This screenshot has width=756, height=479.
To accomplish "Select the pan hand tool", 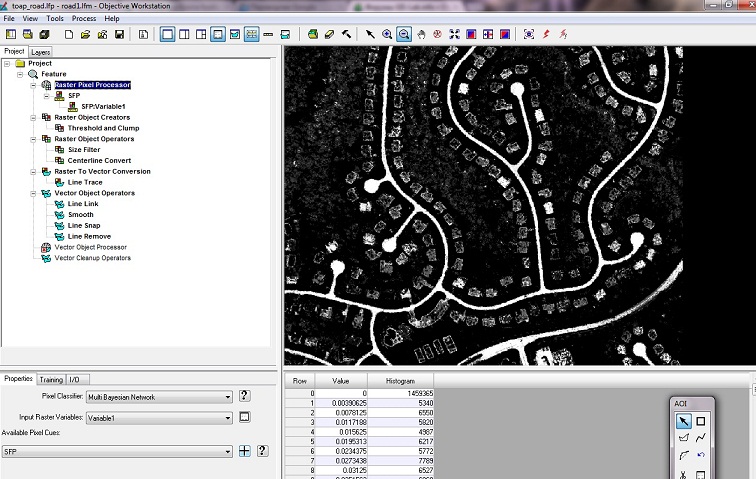I will [421, 34].
